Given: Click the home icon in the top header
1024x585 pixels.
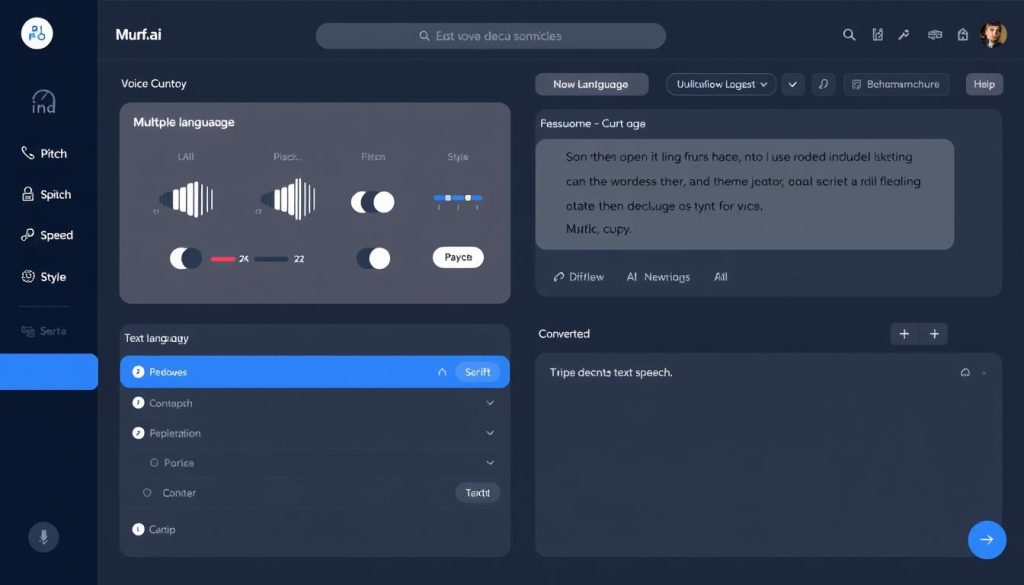Looking at the screenshot, I should pyautogui.click(x=962, y=35).
